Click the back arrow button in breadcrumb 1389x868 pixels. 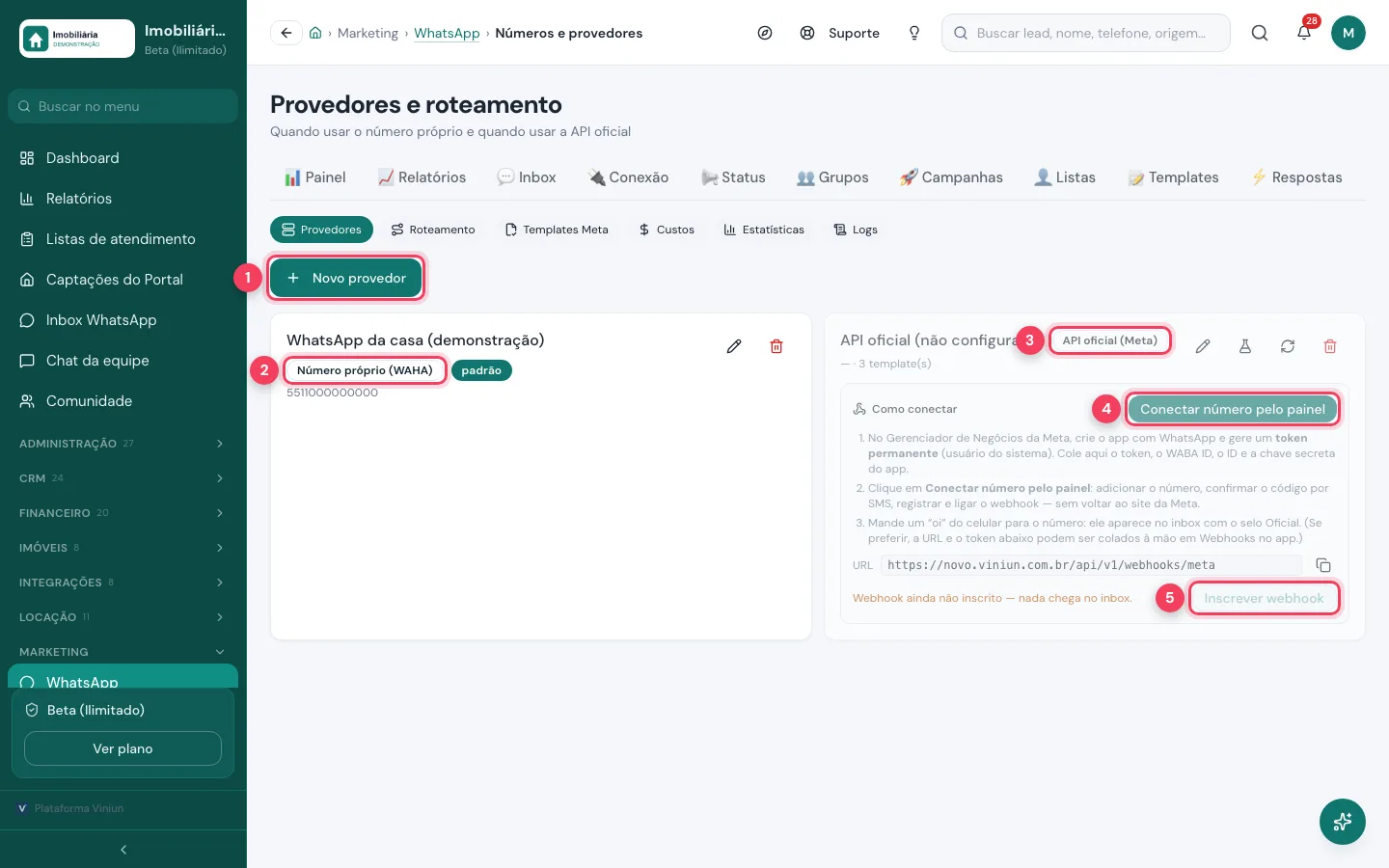click(286, 33)
